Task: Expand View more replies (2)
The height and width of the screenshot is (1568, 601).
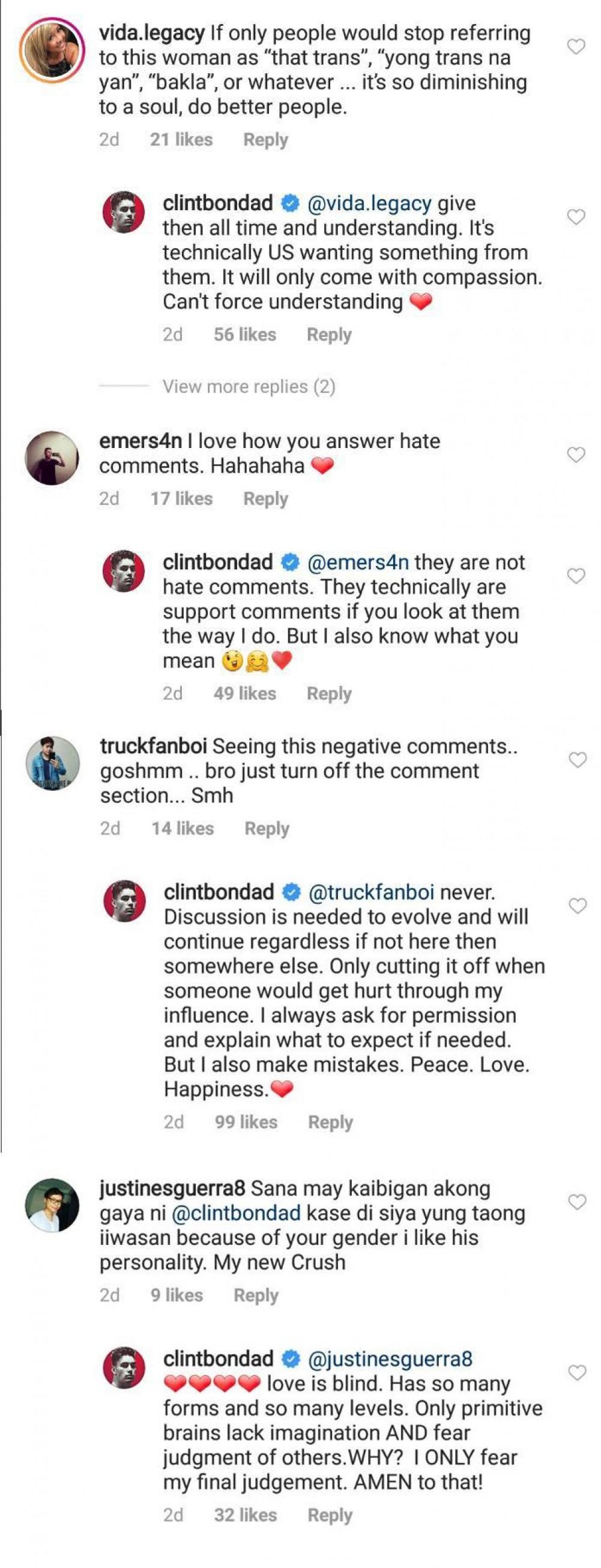Action: pyautogui.click(x=249, y=387)
